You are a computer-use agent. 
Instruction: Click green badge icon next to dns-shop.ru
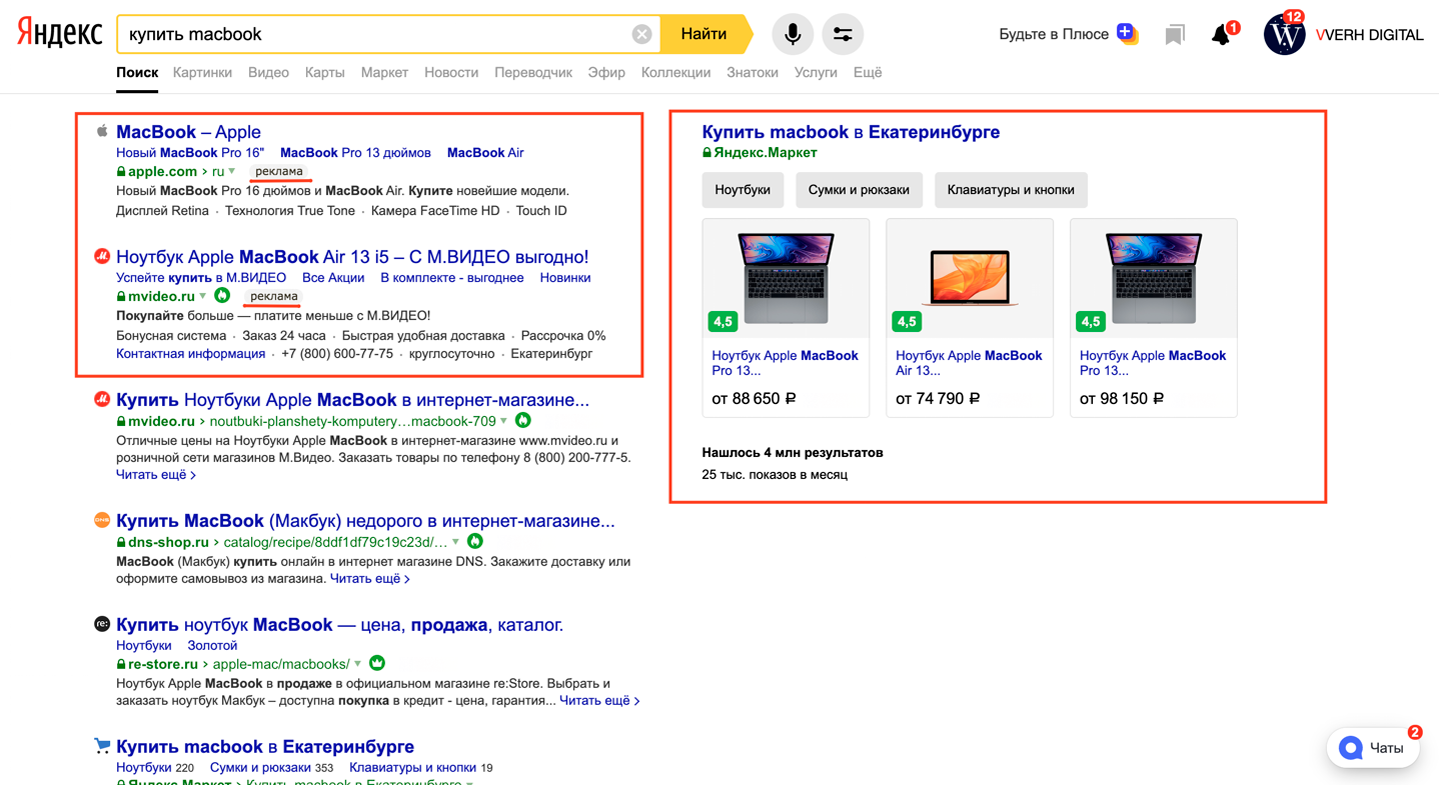[475, 541]
